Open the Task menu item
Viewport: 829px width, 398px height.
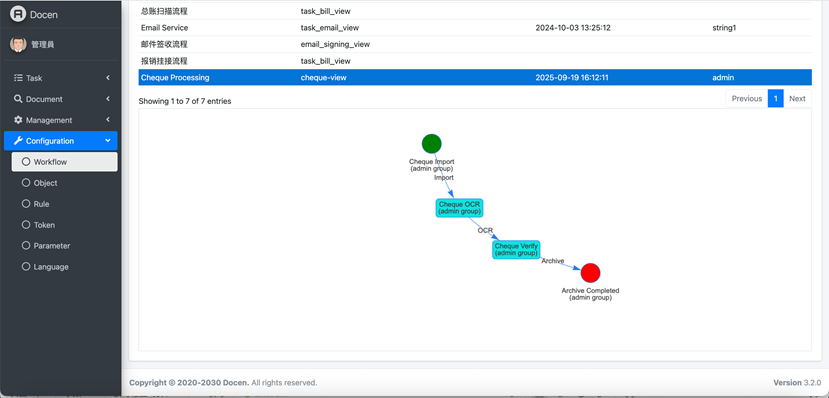61,78
